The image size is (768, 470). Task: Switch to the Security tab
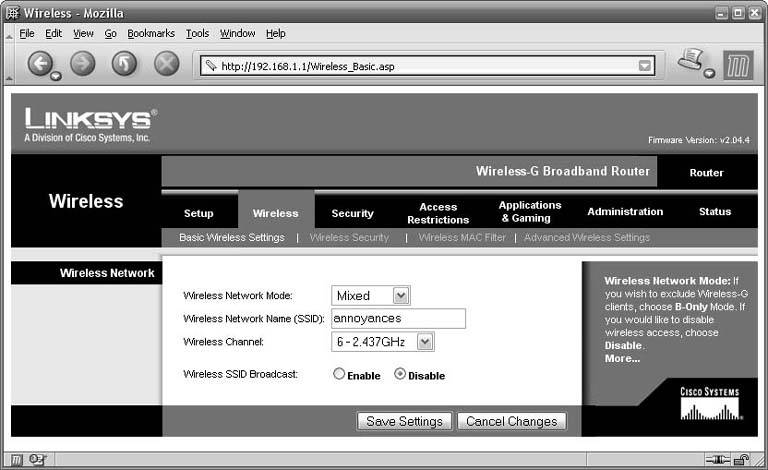[x=352, y=213]
